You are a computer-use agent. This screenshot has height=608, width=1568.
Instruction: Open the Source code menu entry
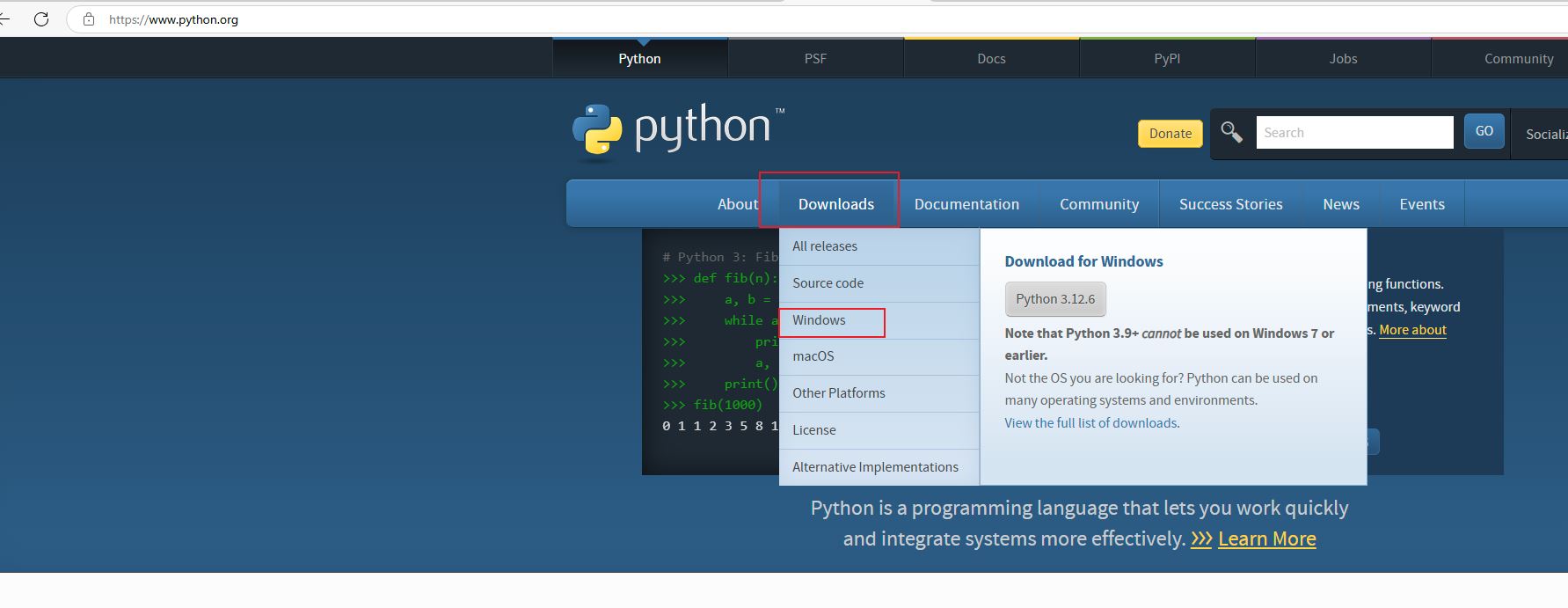[828, 283]
